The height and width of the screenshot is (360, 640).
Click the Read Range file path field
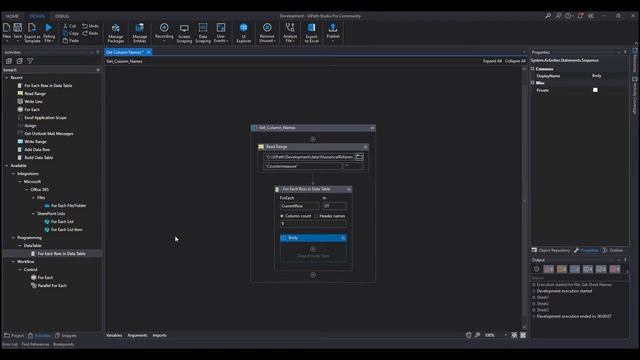tap(309, 157)
